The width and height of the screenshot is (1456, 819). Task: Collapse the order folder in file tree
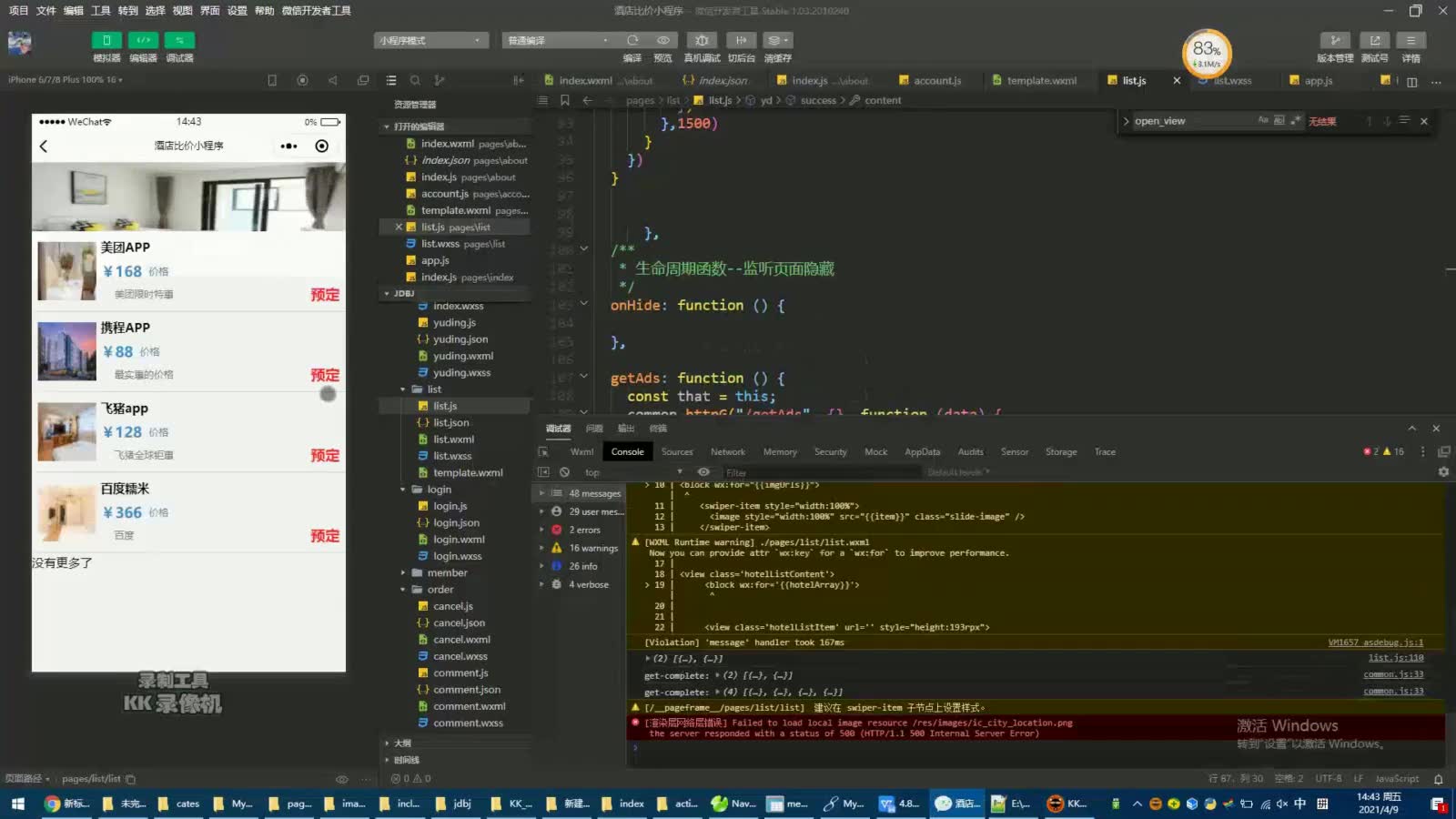point(403,590)
